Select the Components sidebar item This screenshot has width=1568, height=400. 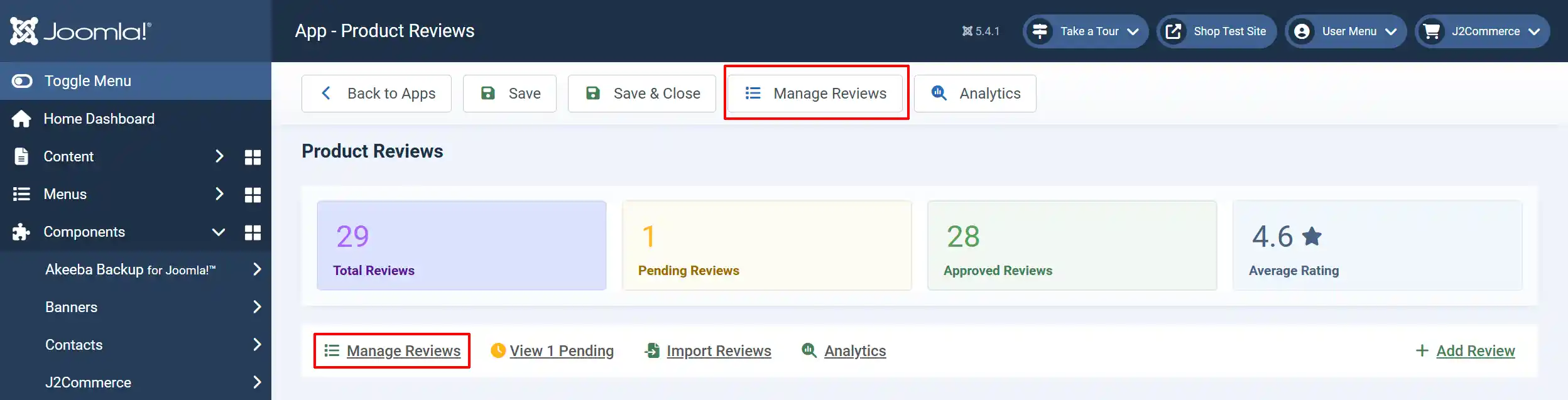pos(84,232)
